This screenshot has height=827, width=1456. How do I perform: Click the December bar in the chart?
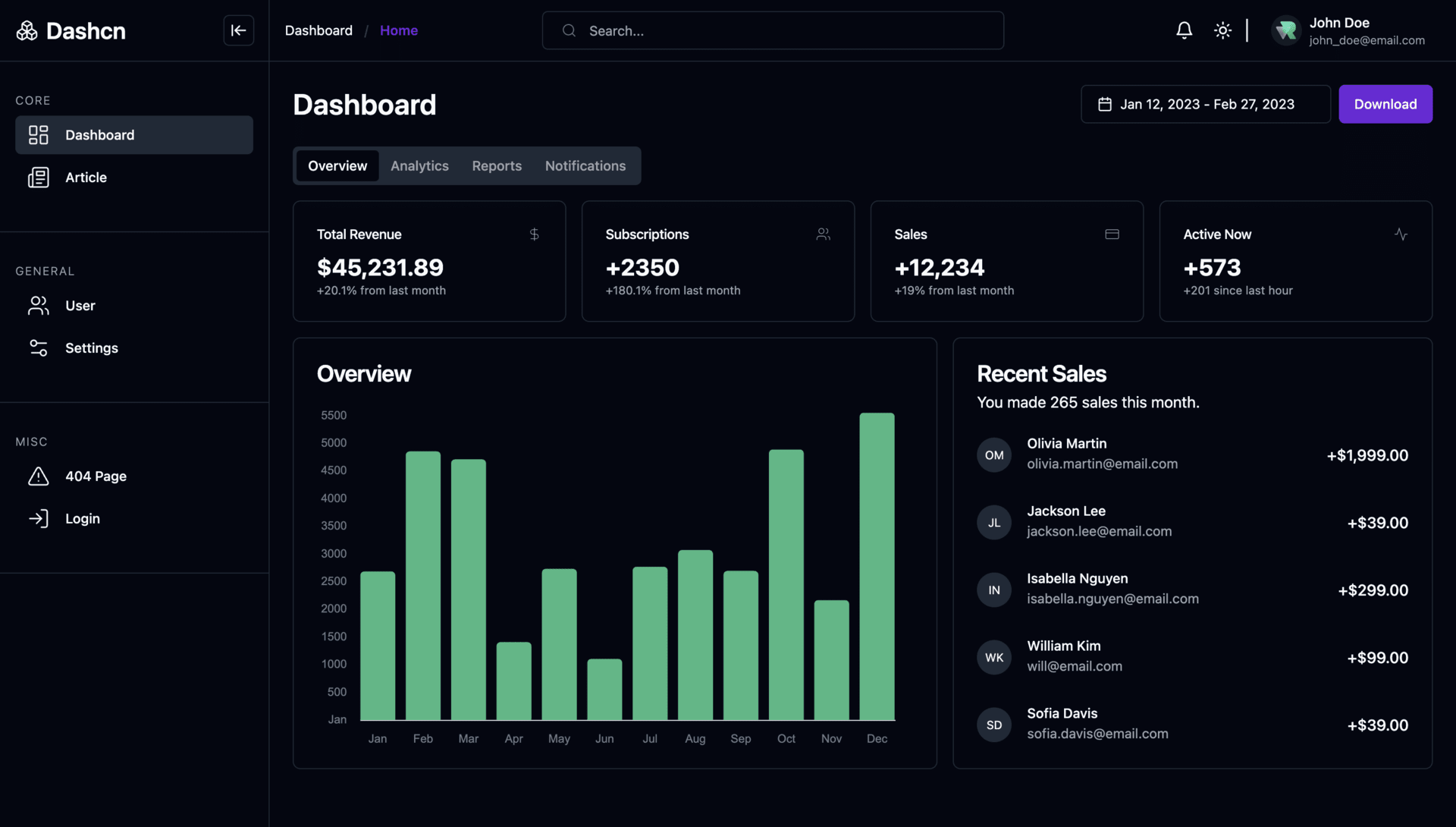877,566
